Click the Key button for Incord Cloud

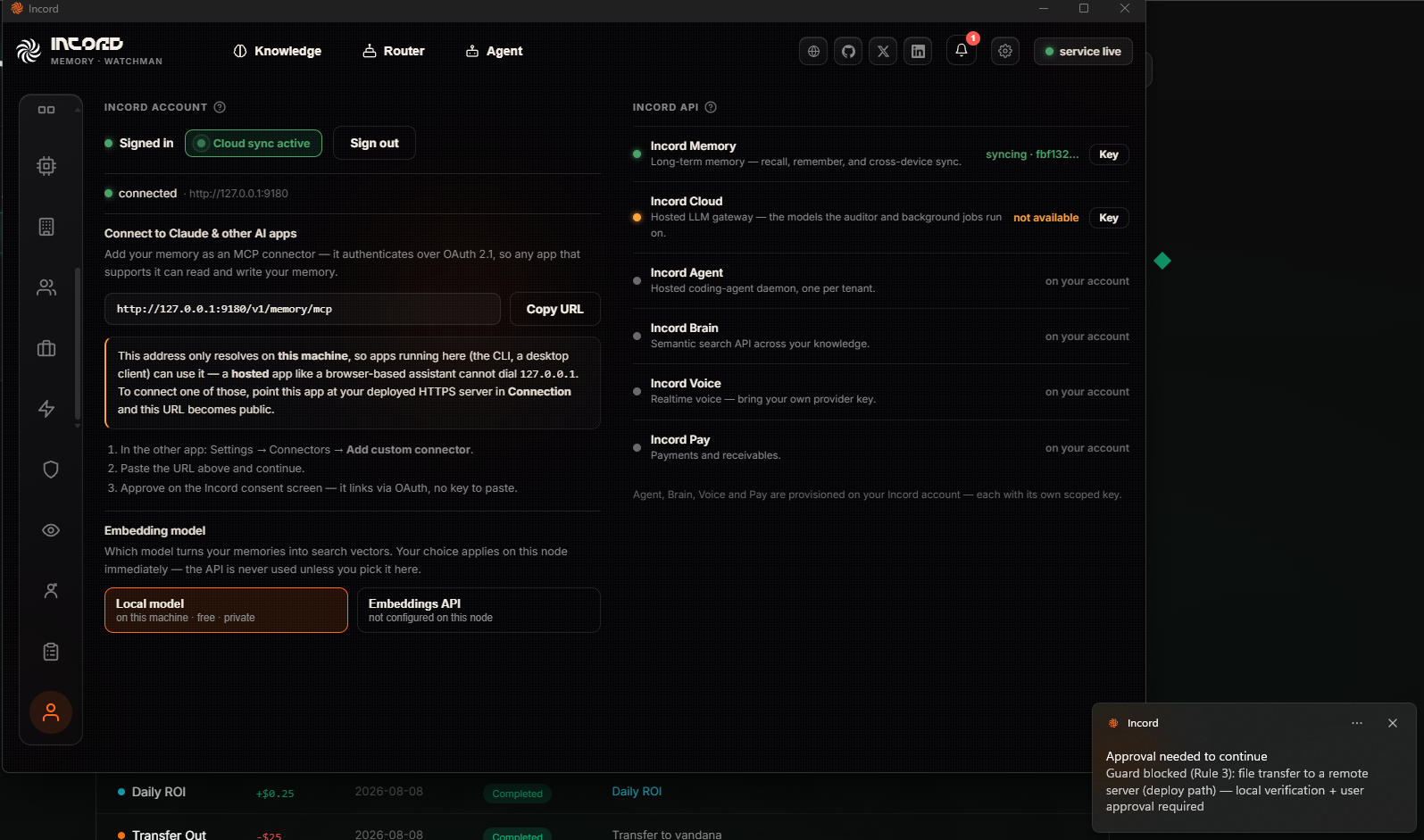click(1109, 218)
